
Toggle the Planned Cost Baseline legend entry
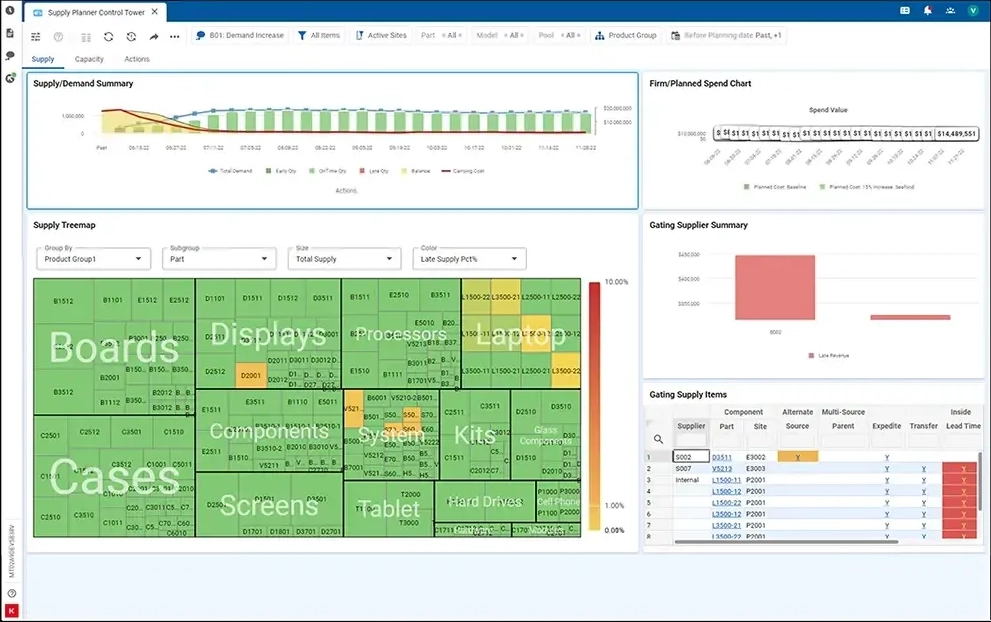[775, 187]
